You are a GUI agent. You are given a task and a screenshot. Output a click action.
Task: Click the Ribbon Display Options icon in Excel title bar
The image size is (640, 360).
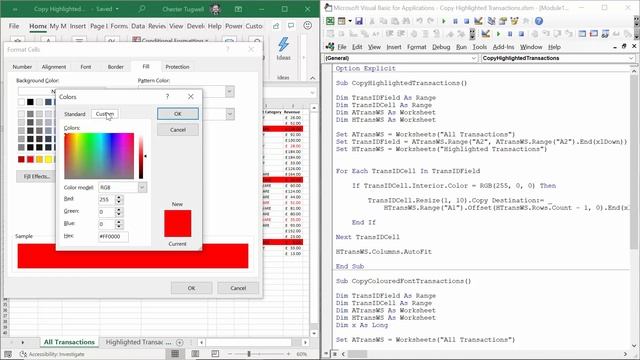pos(238,9)
